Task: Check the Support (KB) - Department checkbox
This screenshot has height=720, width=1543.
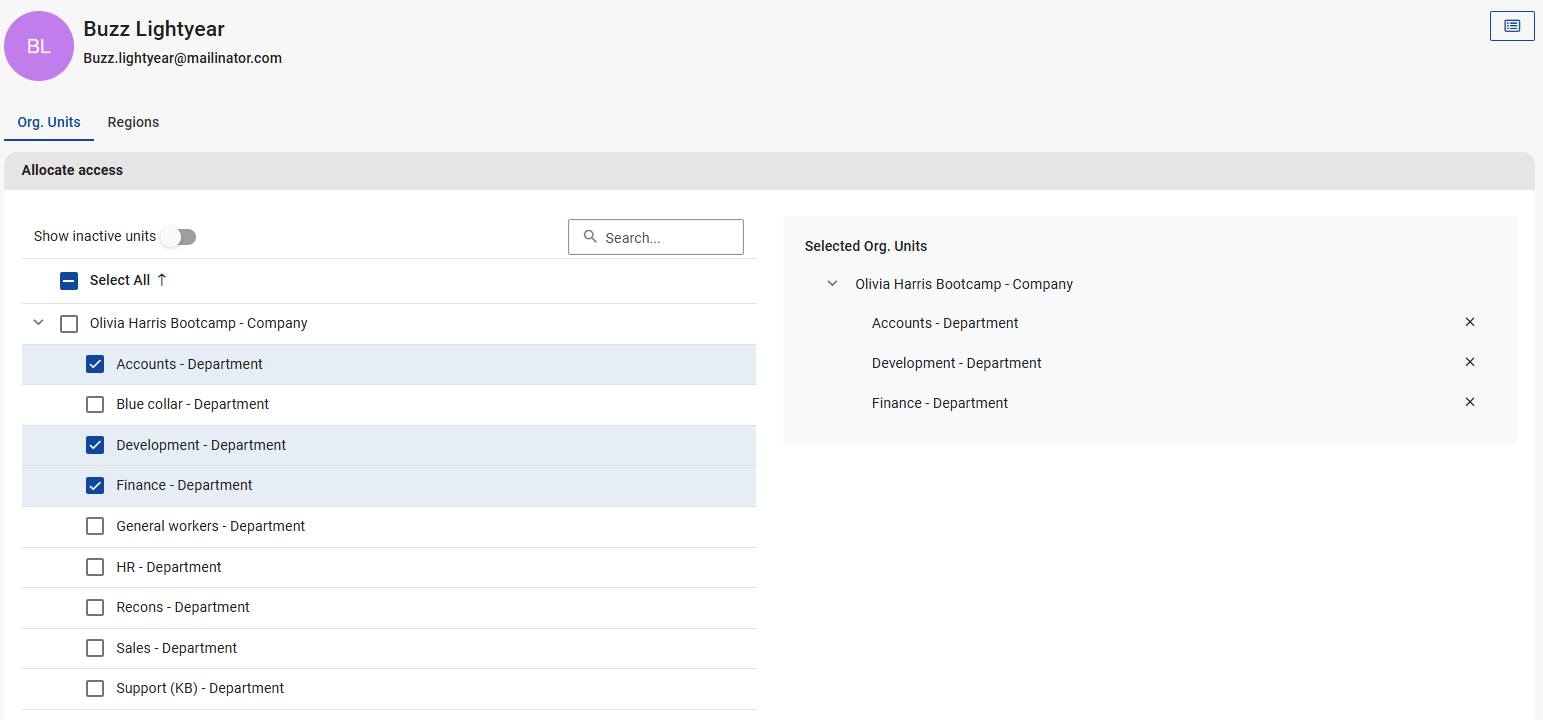Action: point(95,689)
